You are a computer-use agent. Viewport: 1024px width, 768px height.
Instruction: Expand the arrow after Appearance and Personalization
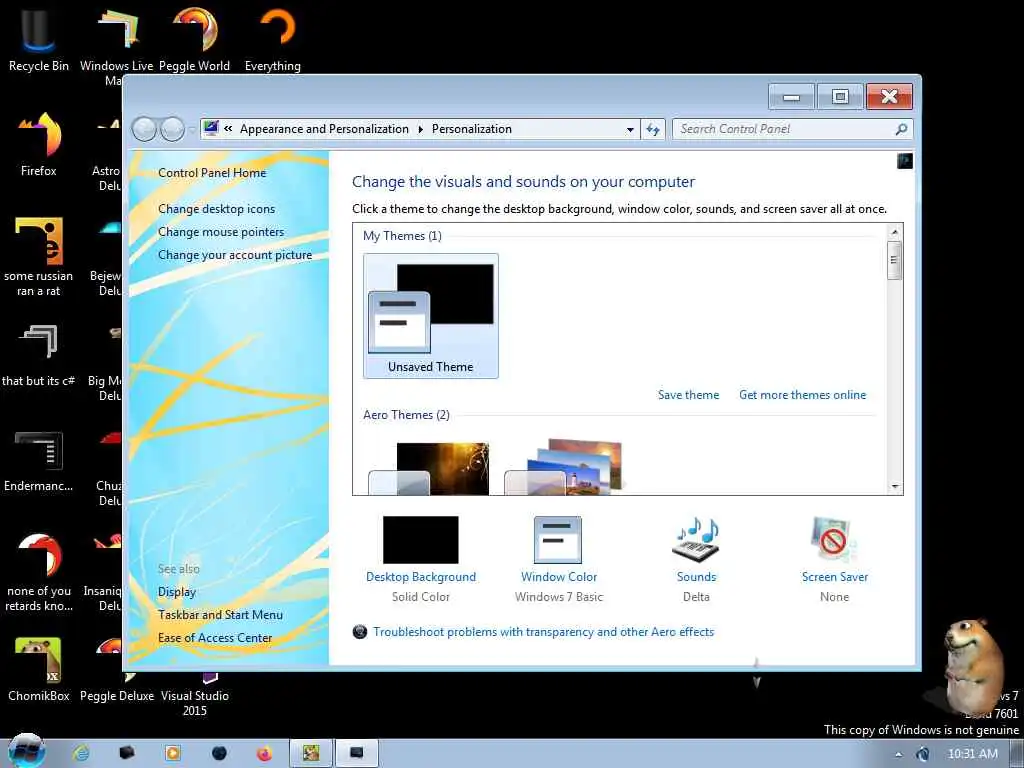point(420,129)
